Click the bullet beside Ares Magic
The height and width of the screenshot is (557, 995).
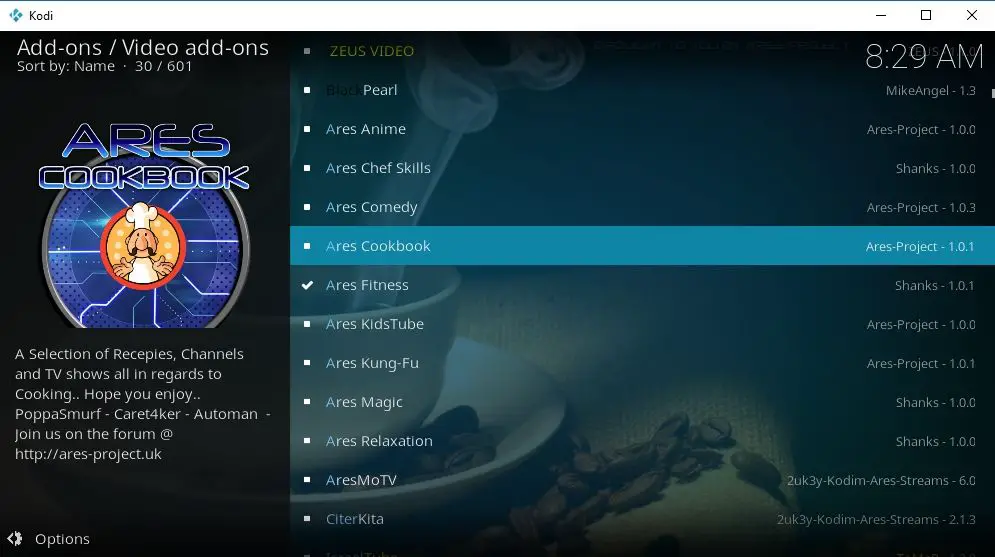[x=307, y=402]
